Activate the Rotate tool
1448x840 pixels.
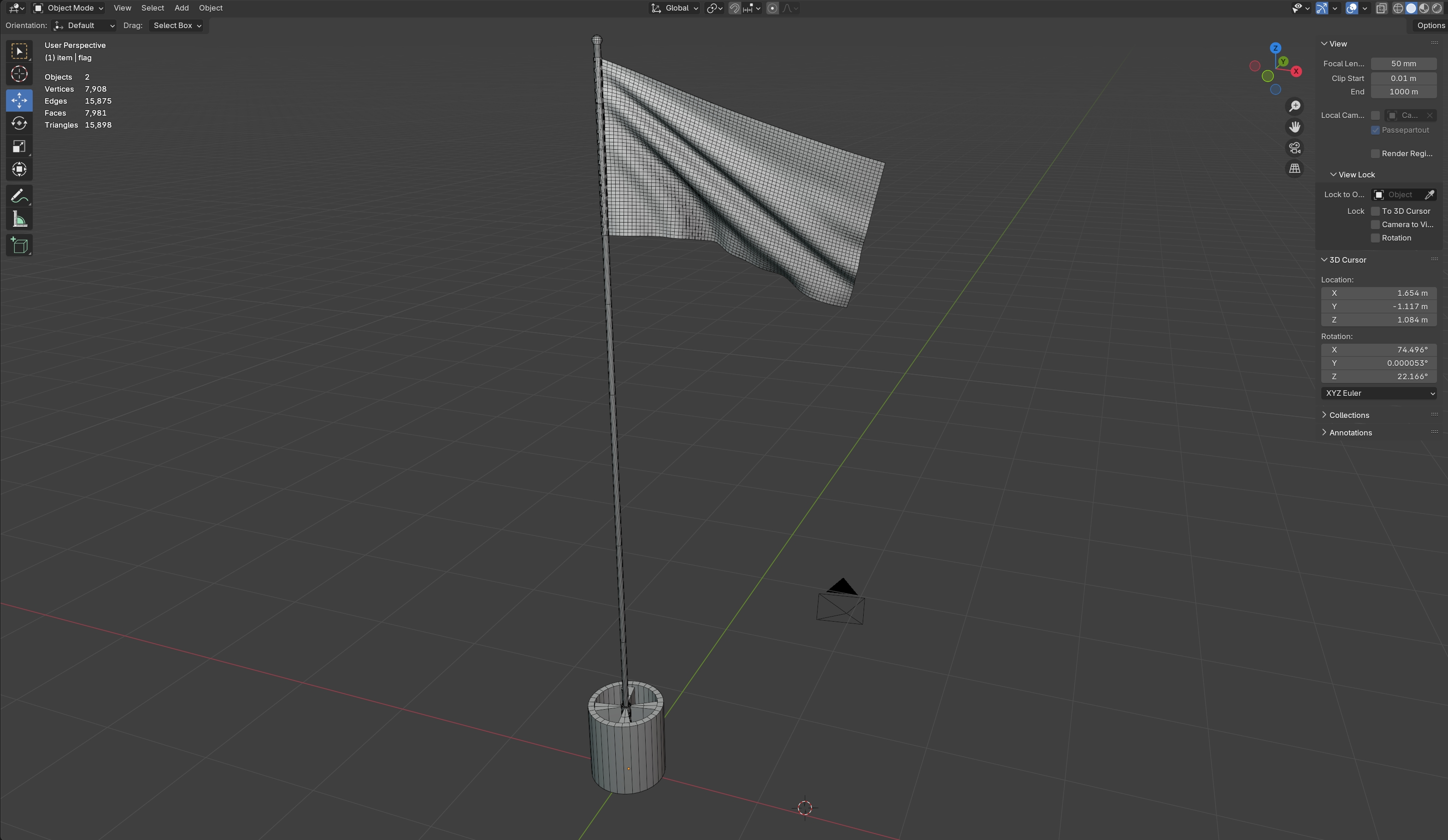pos(19,123)
